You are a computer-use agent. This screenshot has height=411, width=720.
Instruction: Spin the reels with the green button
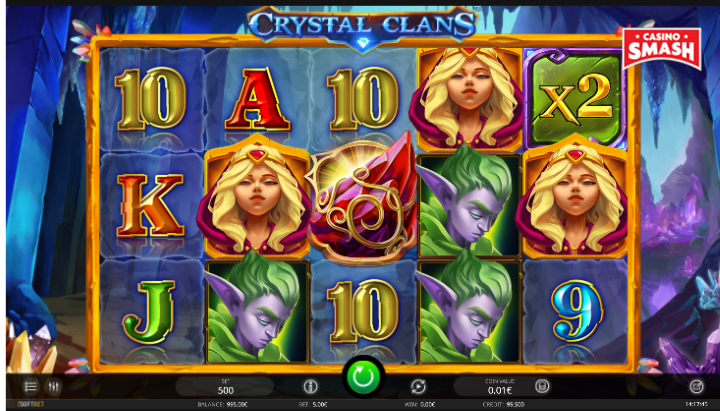click(363, 377)
